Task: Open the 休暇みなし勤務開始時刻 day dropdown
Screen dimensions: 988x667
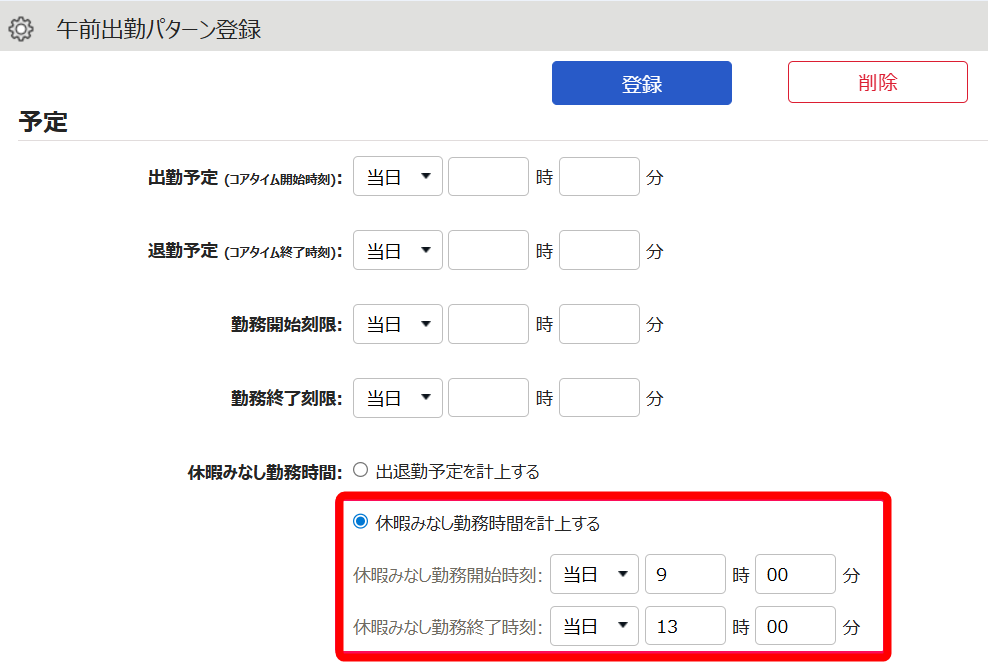Action: tap(594, 574)
